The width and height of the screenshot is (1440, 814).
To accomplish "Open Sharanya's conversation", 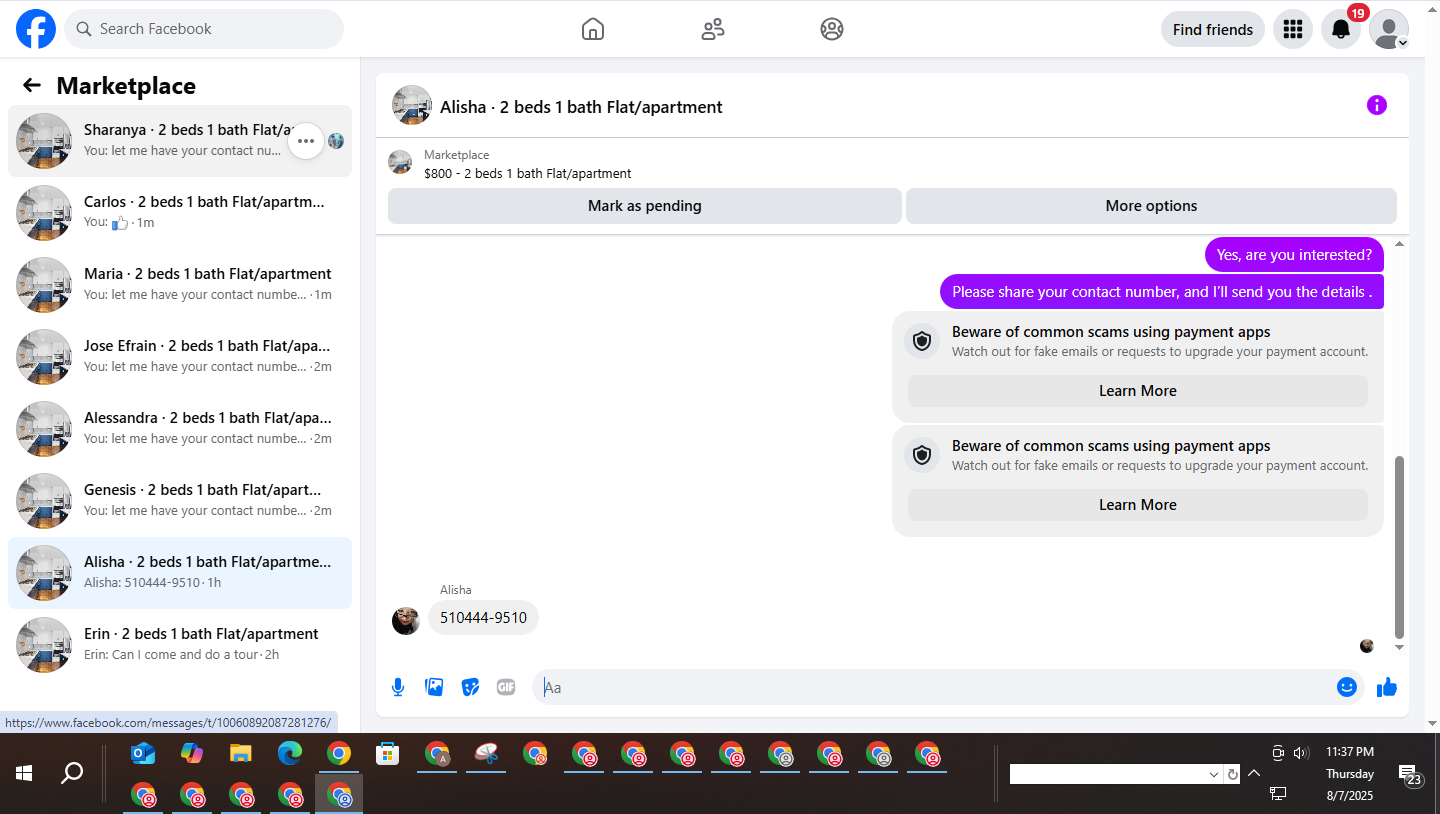I will 180,141.
